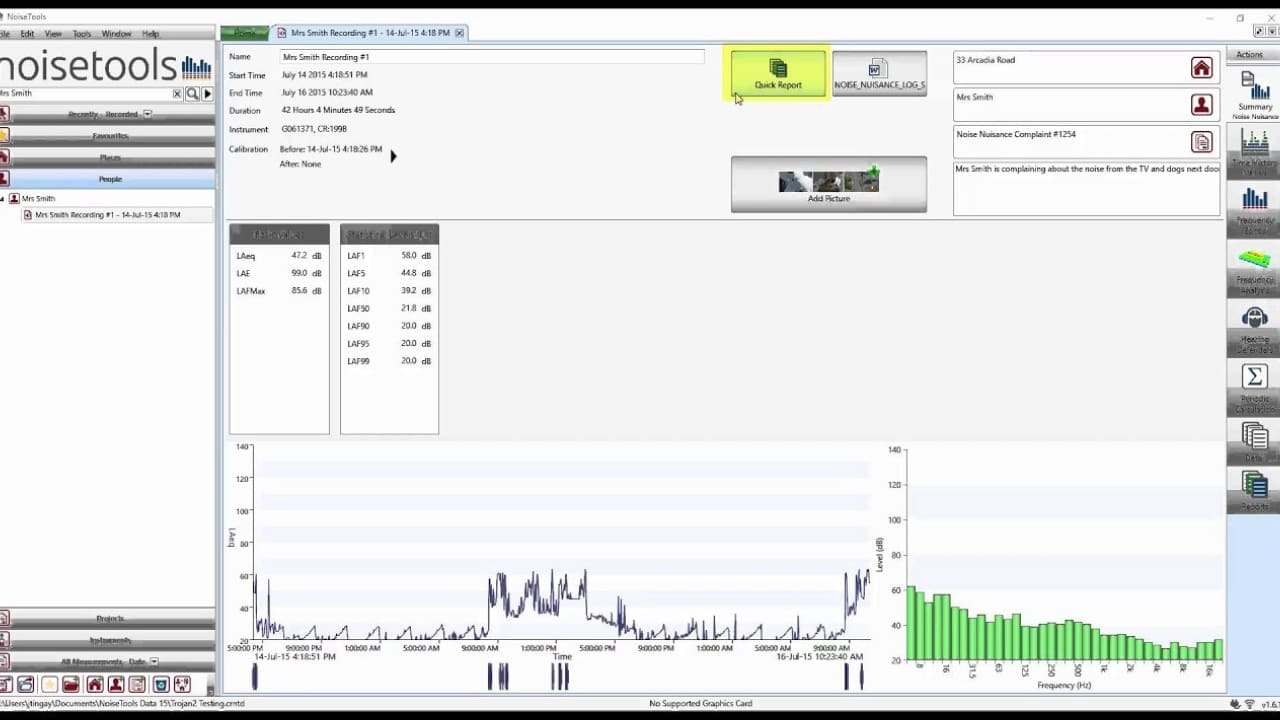
Task: Open the Edit menu
Action: (x=27, y=34)
